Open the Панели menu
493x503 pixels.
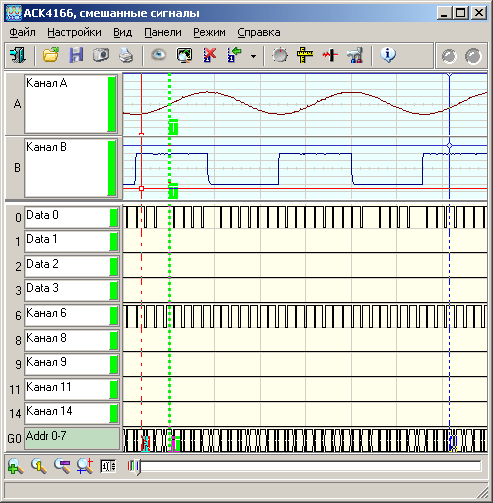click(x=163, y=32)
